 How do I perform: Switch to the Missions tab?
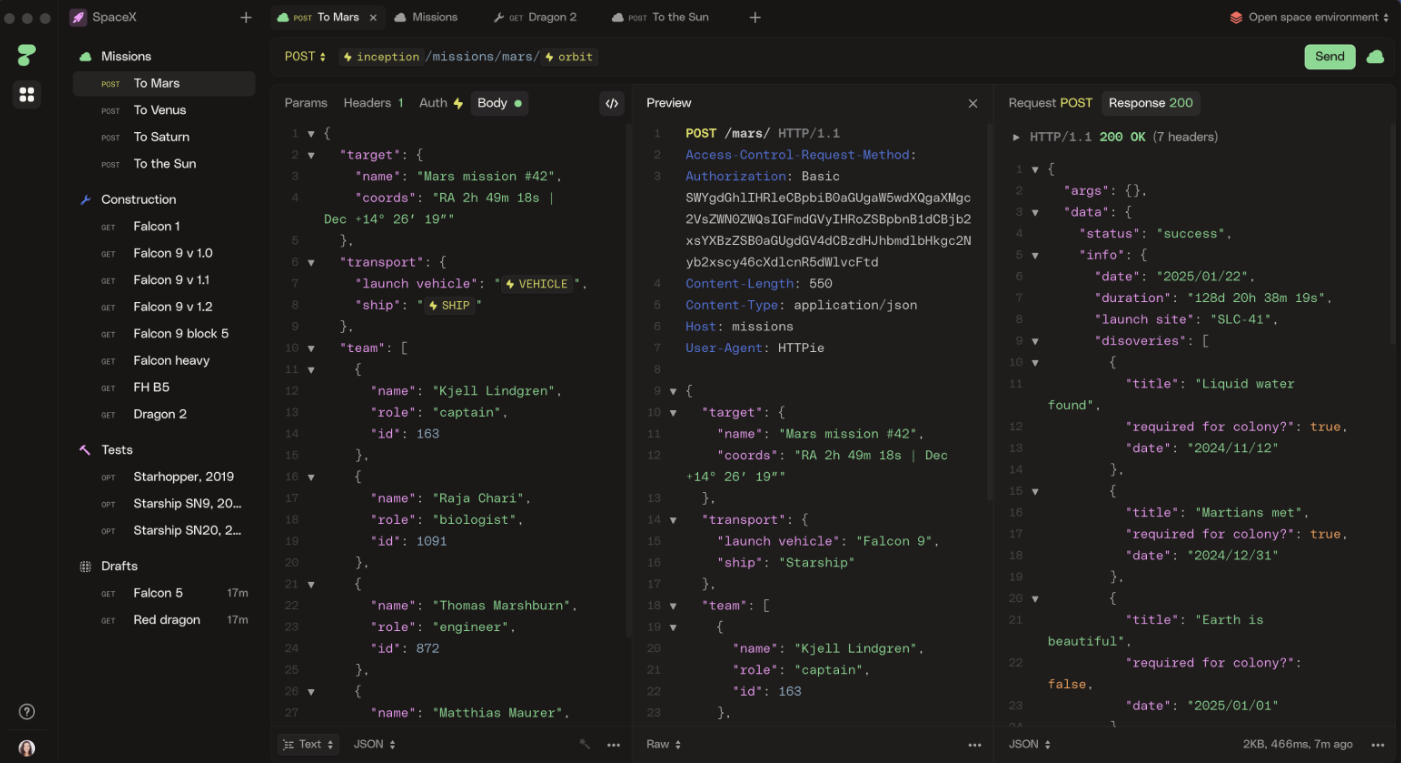point(427,17)
